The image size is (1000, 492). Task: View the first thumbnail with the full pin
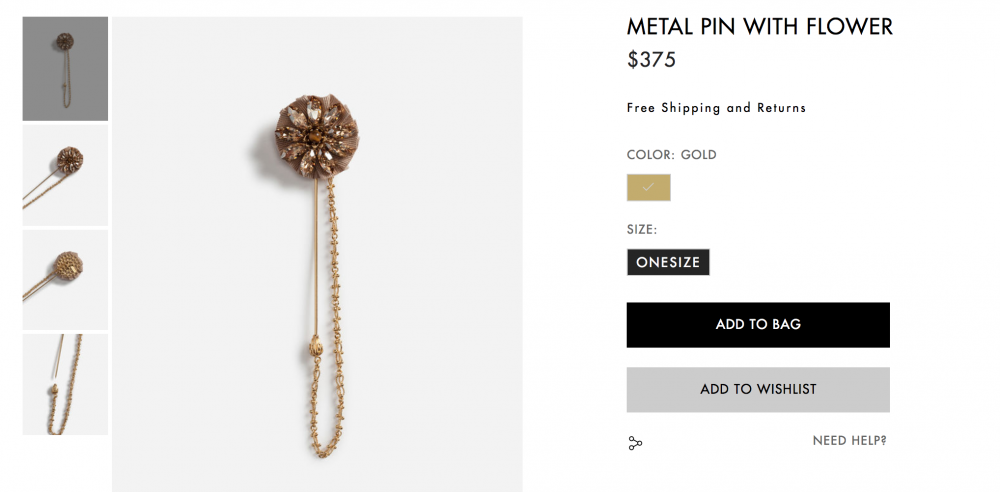point(65,69)
